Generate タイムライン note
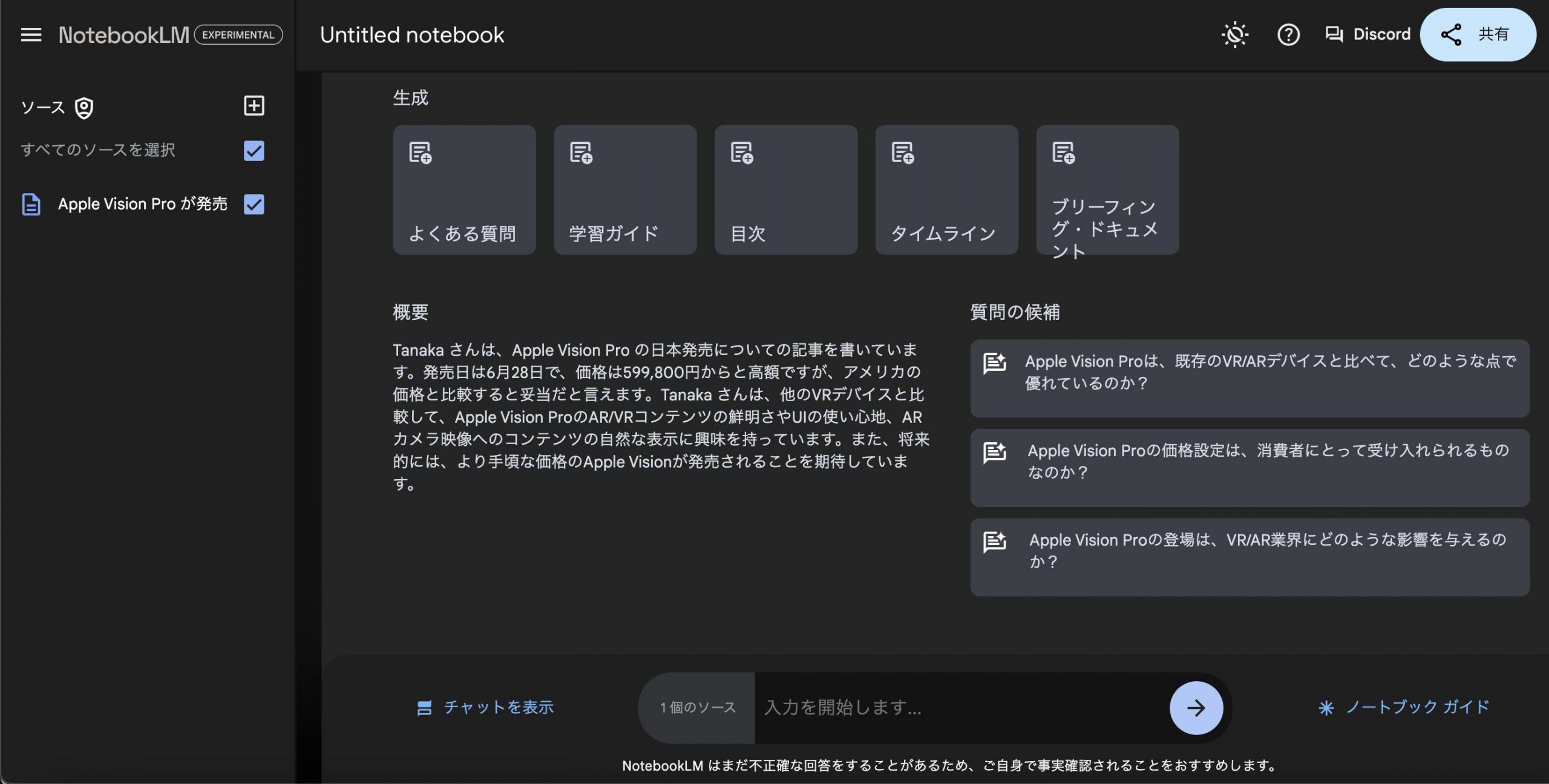Image resolution: width=1549 pixels, height=784 pixels. [x=947, y=190]
